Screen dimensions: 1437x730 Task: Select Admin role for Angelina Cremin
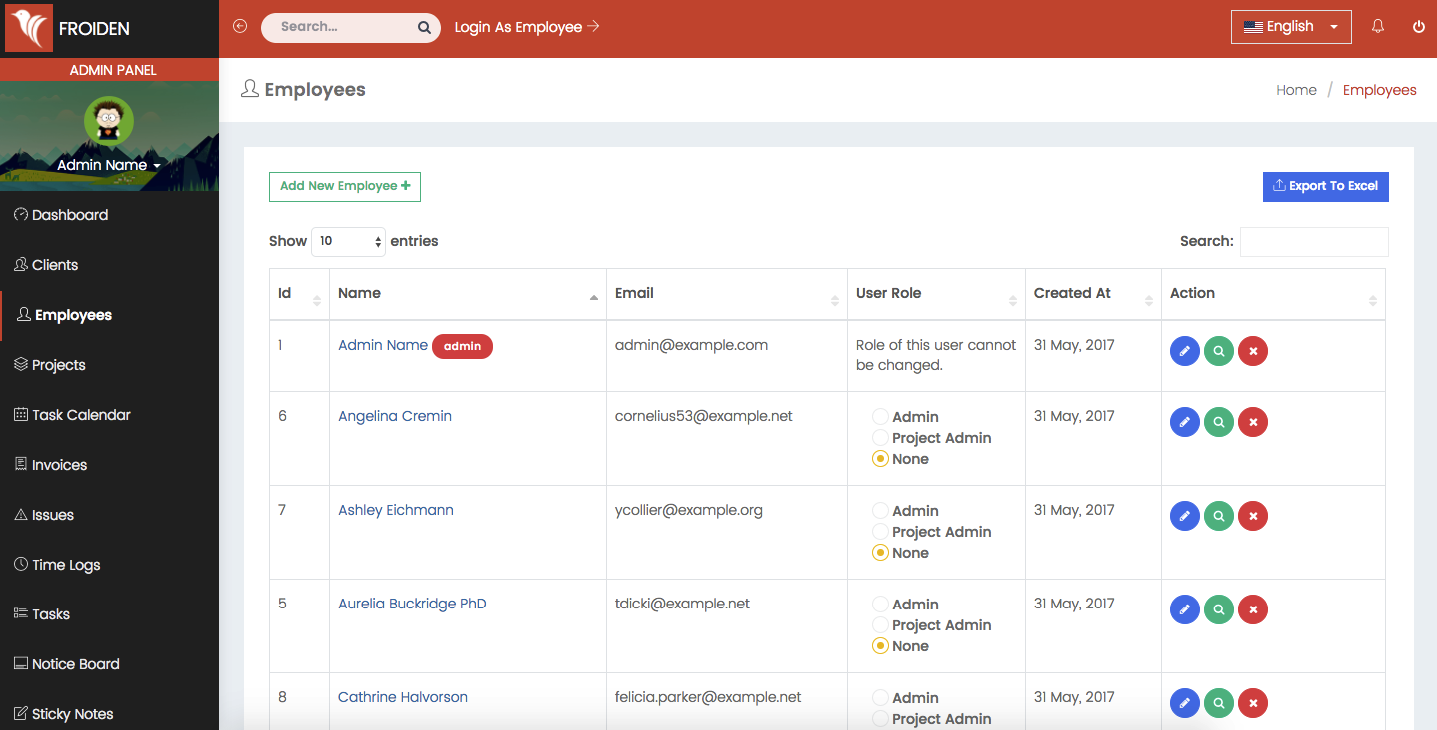(x=880, y=417)
